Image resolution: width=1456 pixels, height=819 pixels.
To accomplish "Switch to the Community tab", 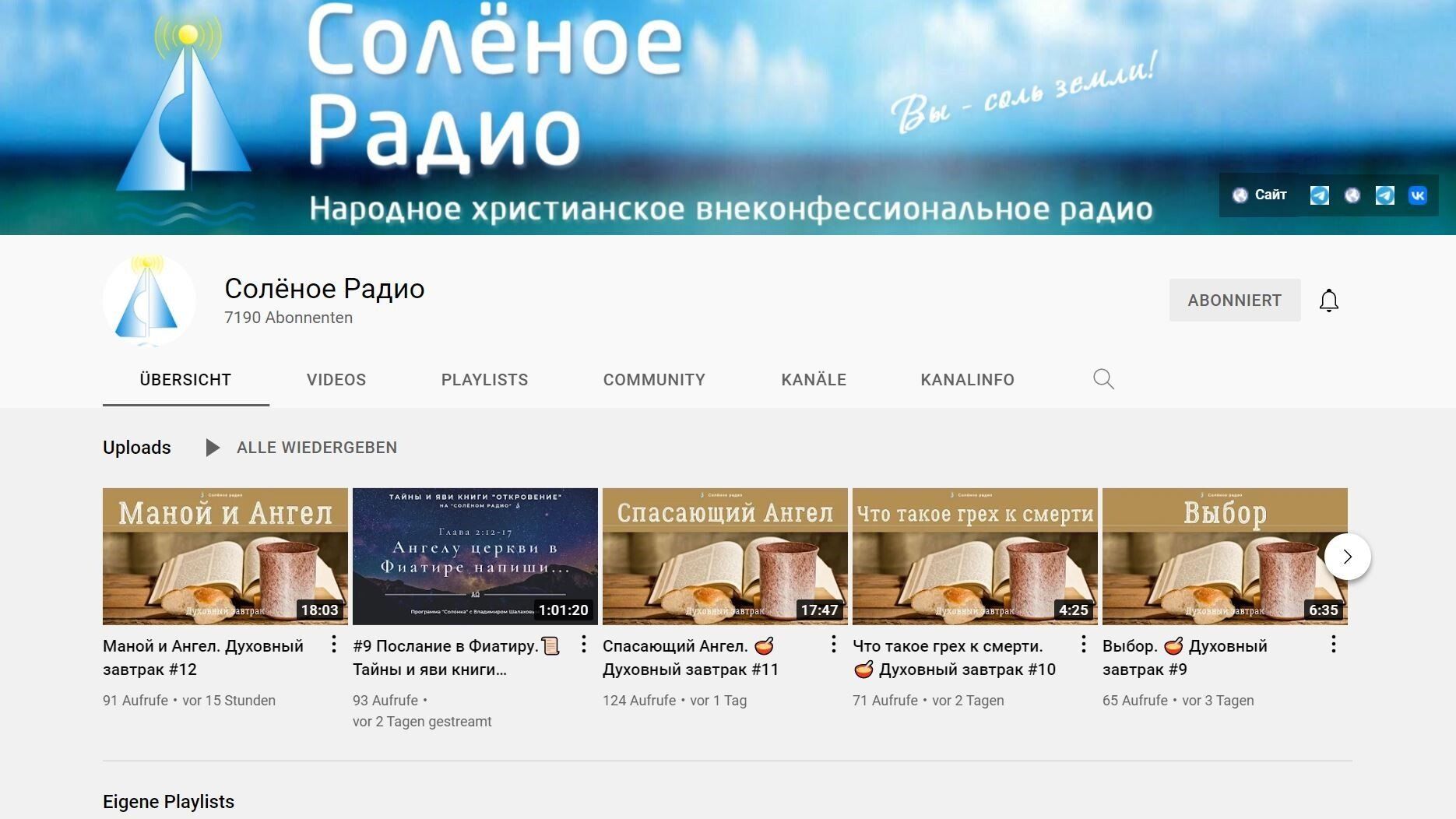I will [x=654, y=380].
